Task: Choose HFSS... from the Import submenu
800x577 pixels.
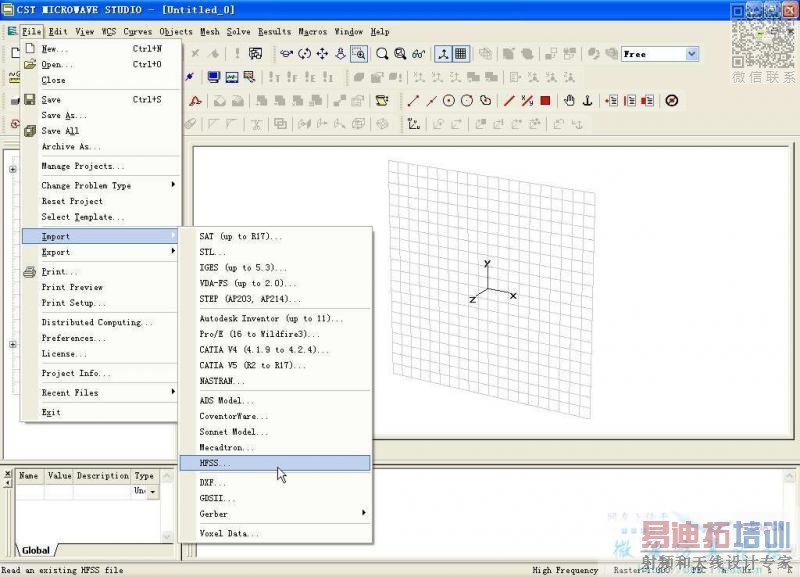Action: (x=275, y=463)
